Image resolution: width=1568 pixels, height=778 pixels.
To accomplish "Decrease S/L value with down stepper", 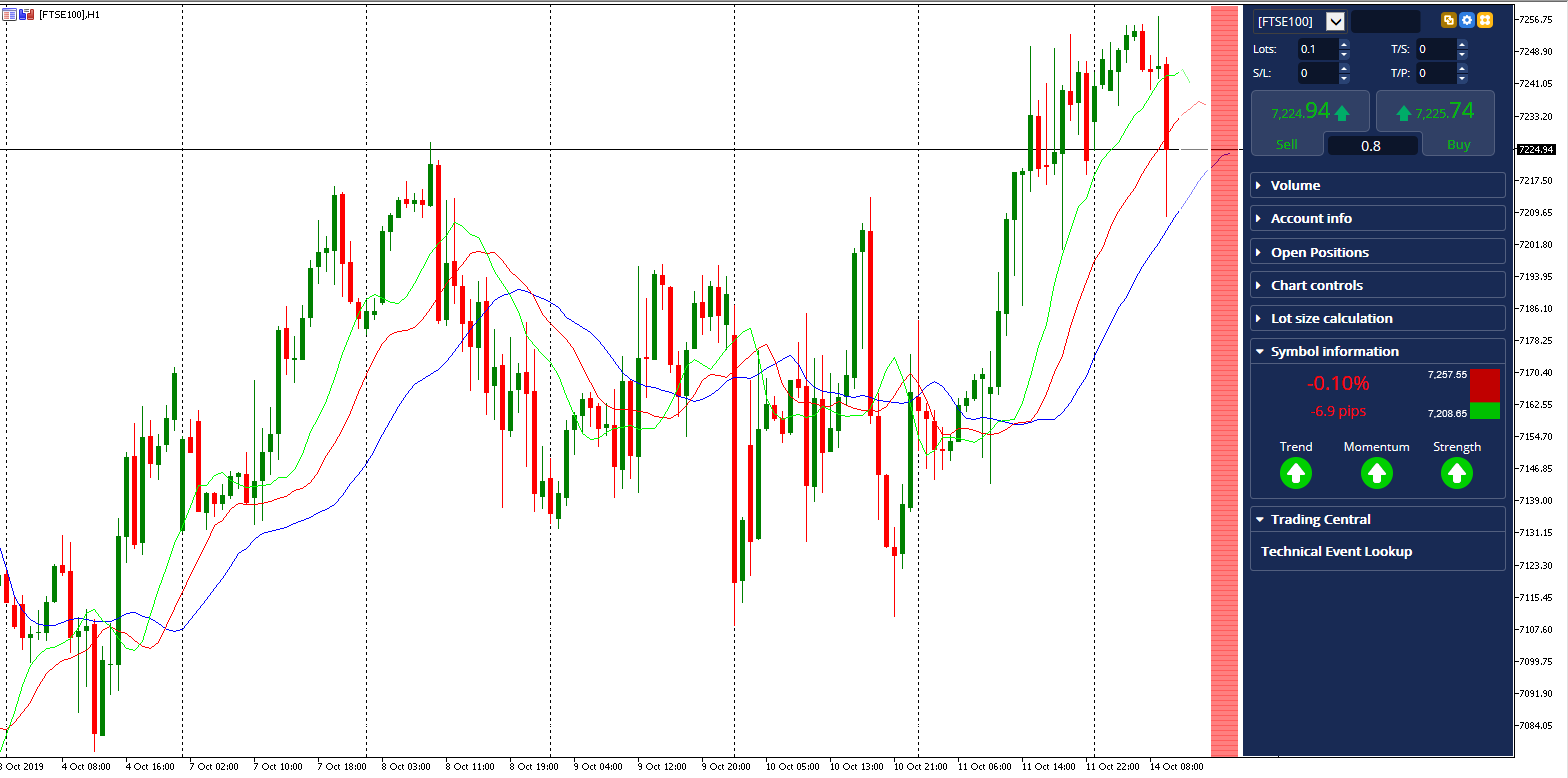I will tap(1344, 78).
